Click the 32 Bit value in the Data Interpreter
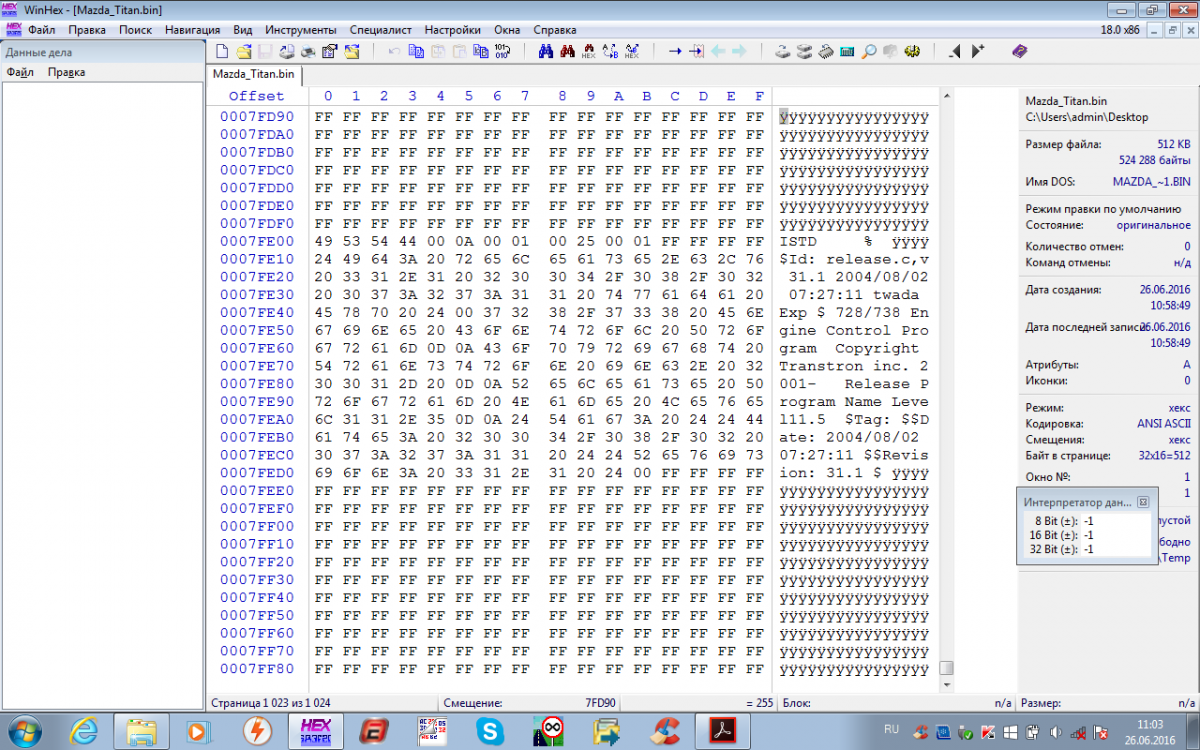 1088,548
